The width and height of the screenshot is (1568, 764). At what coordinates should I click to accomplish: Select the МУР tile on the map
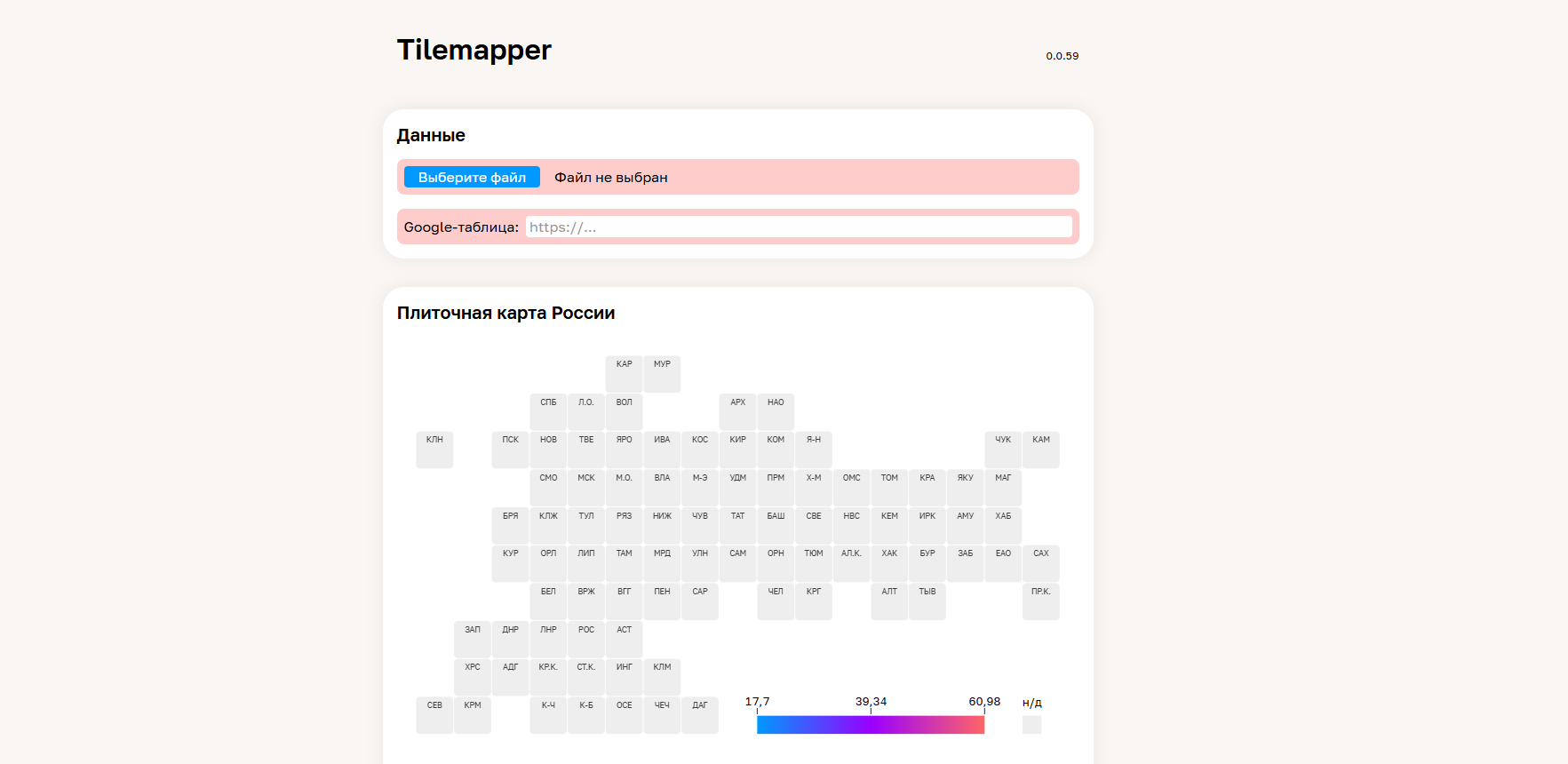662,374
